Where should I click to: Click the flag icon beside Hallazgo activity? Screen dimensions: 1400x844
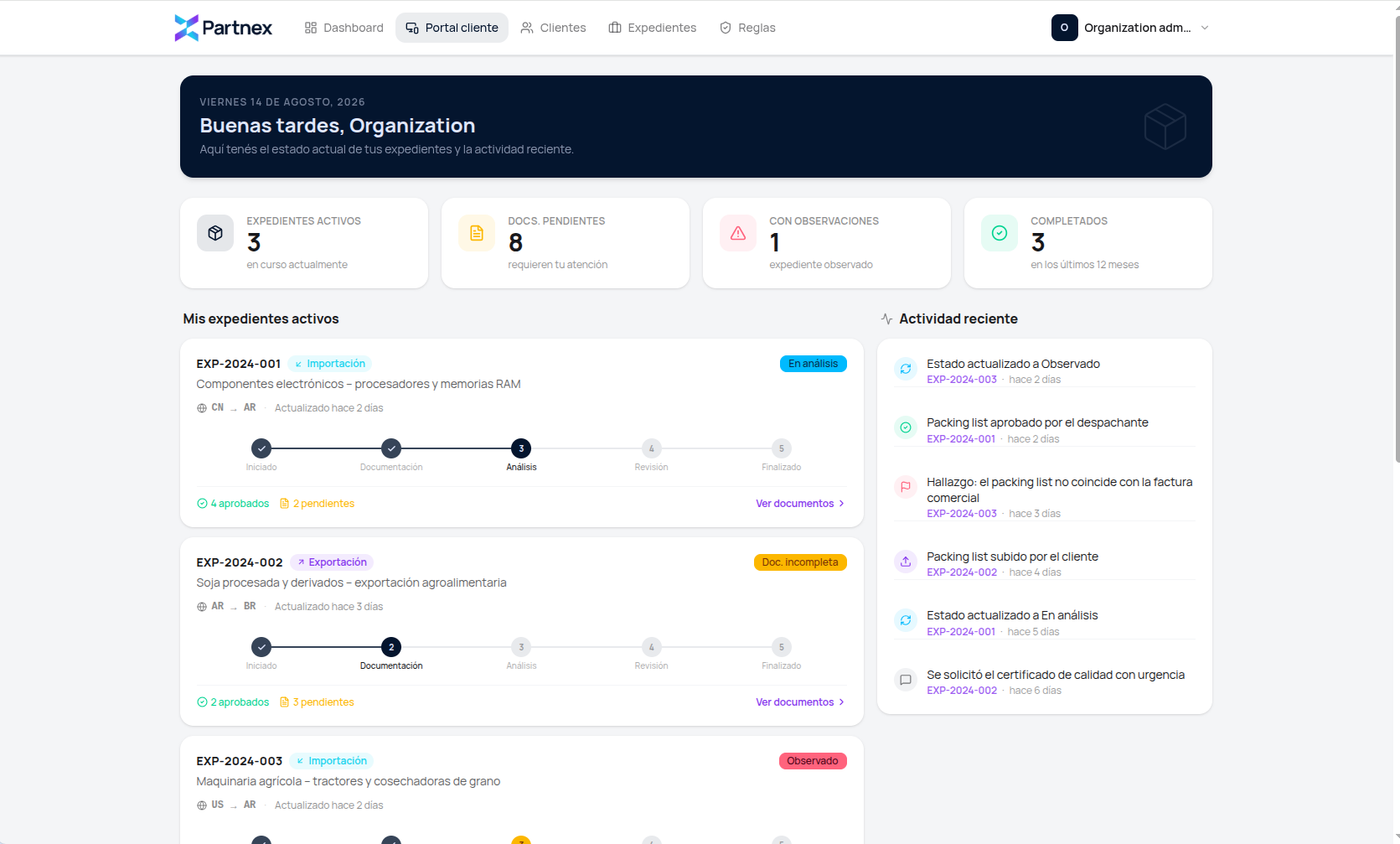[906, 487]
